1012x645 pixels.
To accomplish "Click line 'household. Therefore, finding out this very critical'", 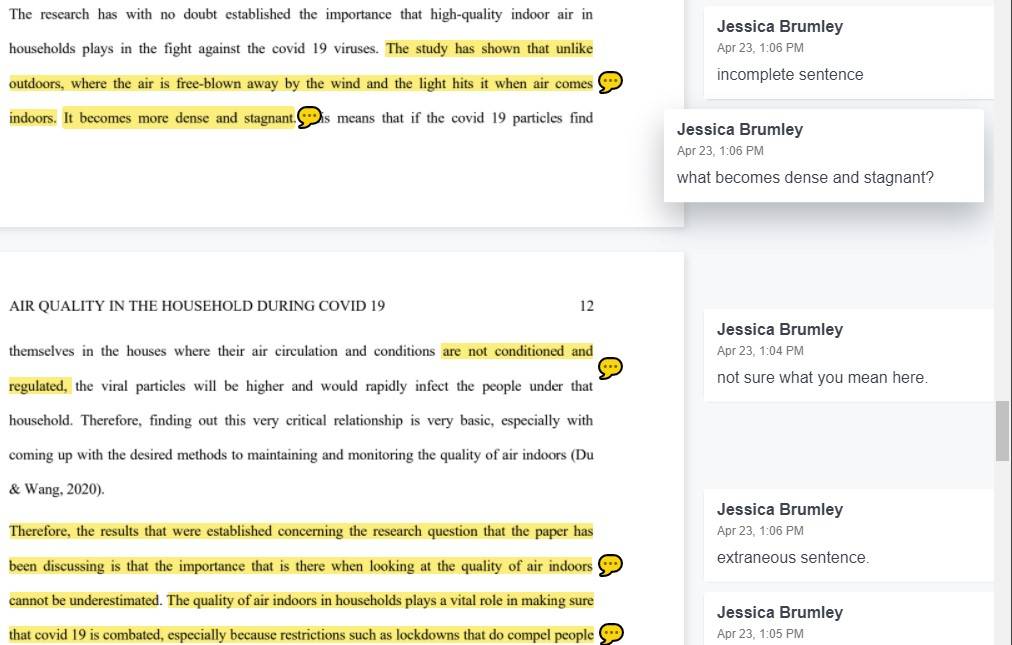I will (301, 420).
